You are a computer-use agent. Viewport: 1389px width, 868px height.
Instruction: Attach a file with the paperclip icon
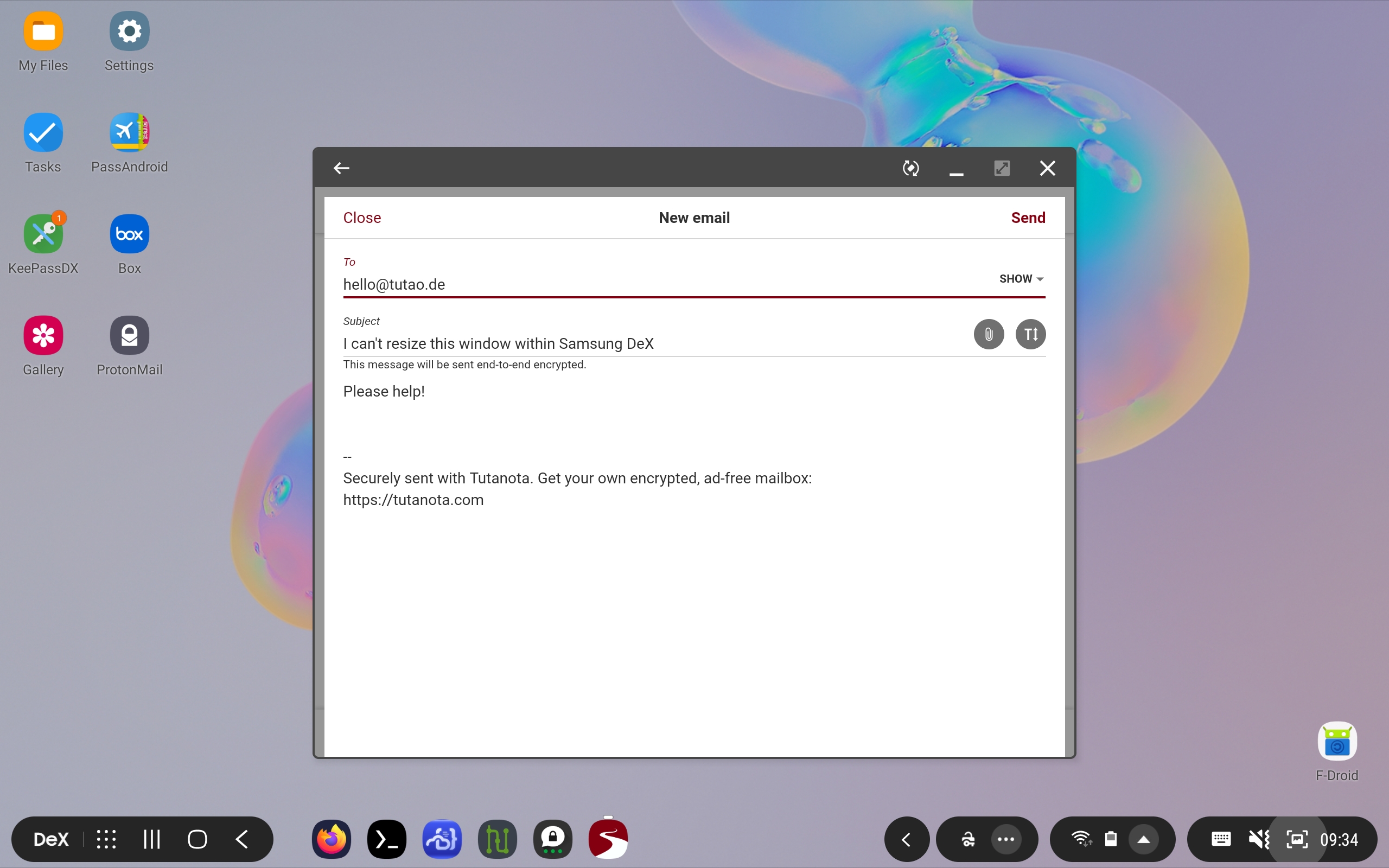[x=989, y=334]
